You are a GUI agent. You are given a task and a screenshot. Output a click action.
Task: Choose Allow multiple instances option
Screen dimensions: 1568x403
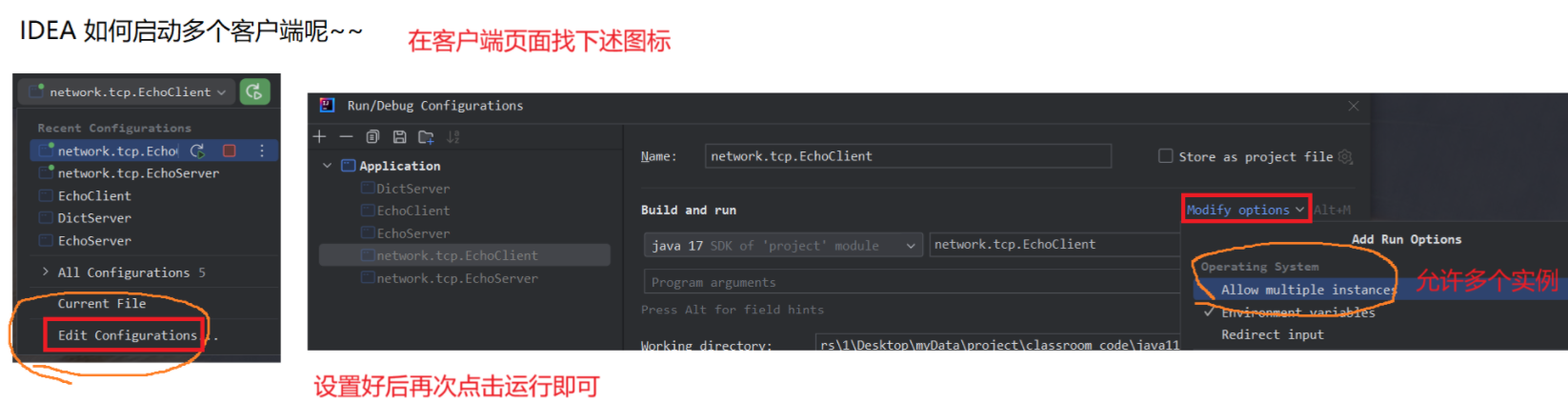tap(1307, 290)
